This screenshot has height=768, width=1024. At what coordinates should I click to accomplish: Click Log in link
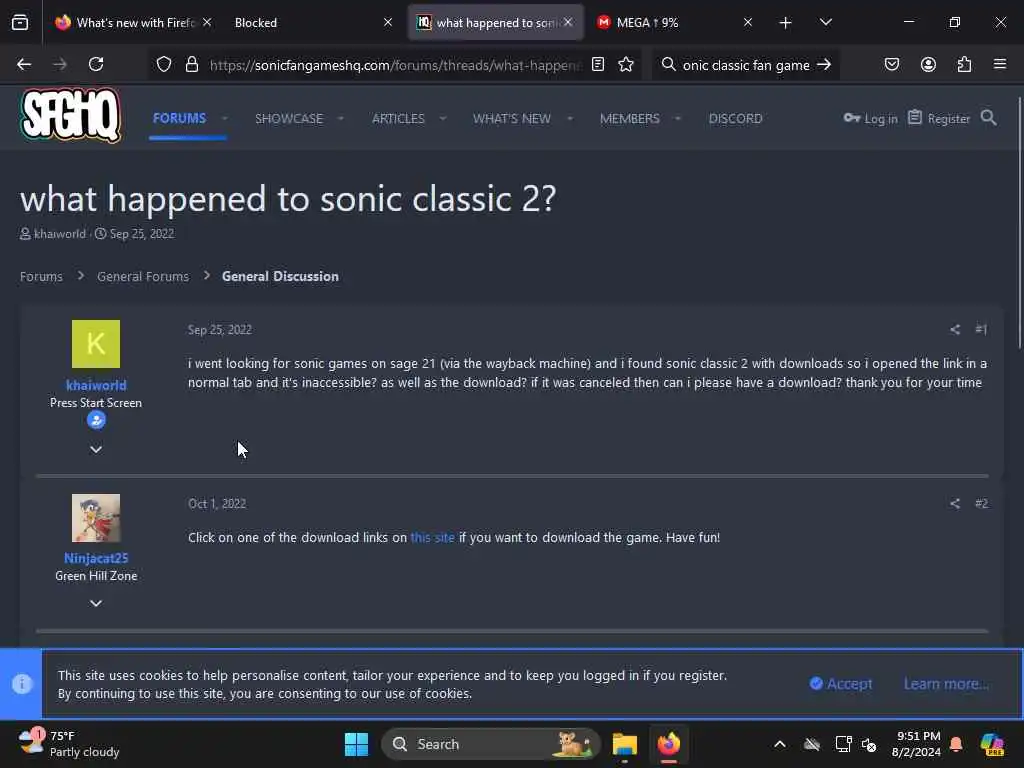(871, 118)
